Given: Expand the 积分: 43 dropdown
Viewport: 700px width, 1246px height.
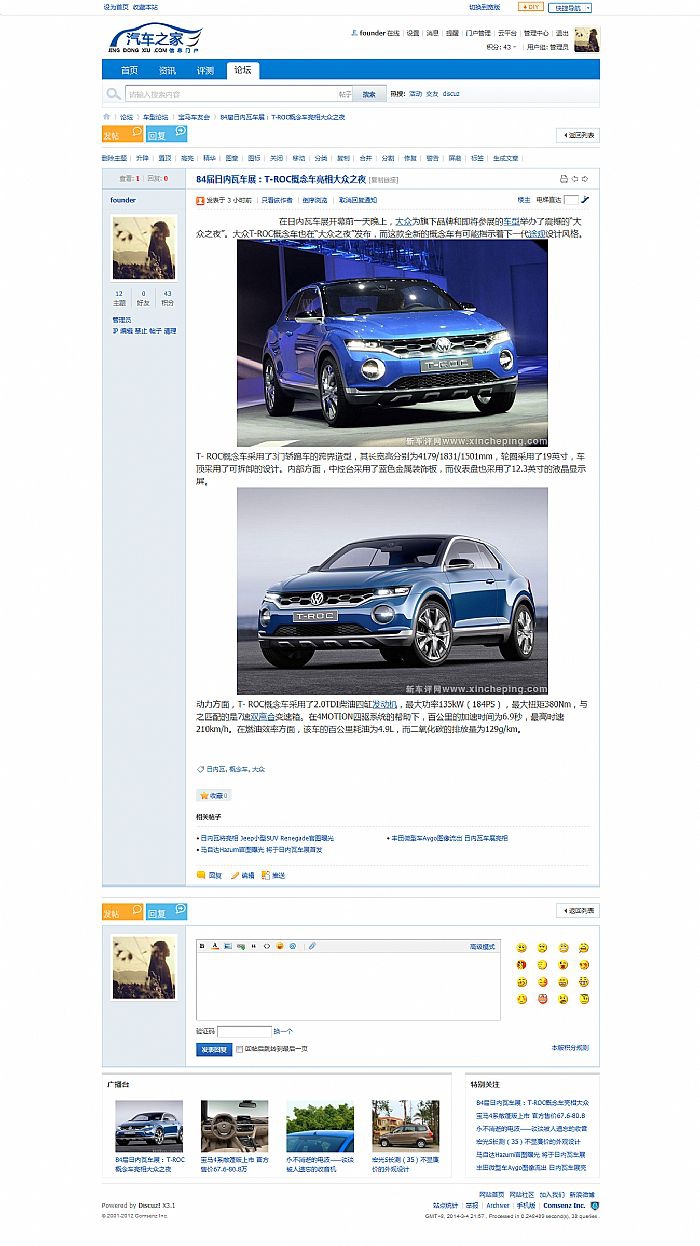Looking at the screenshot, I should tap(502, 47).
